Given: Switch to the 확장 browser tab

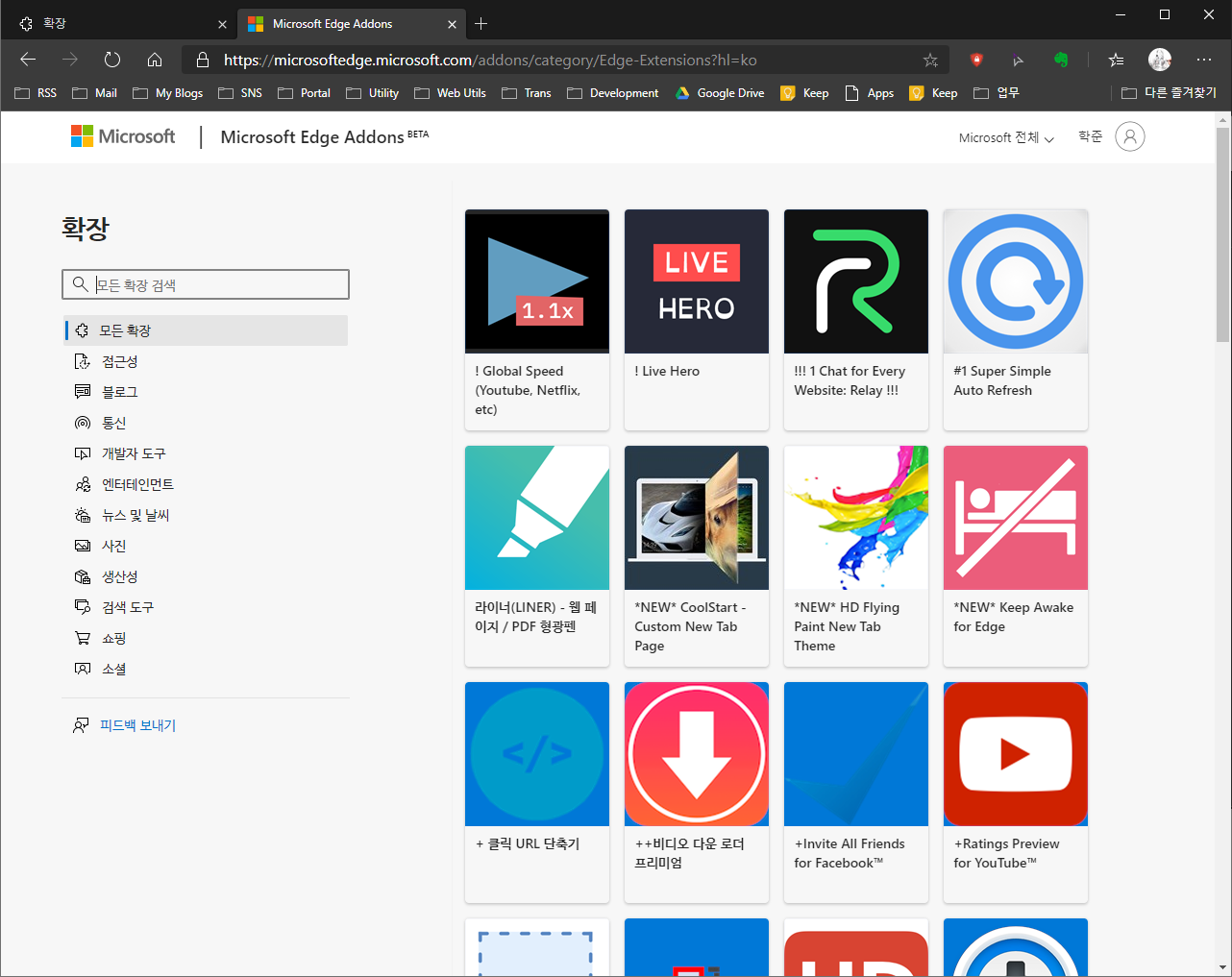Looking at the screenshot, I should point(119,24).
